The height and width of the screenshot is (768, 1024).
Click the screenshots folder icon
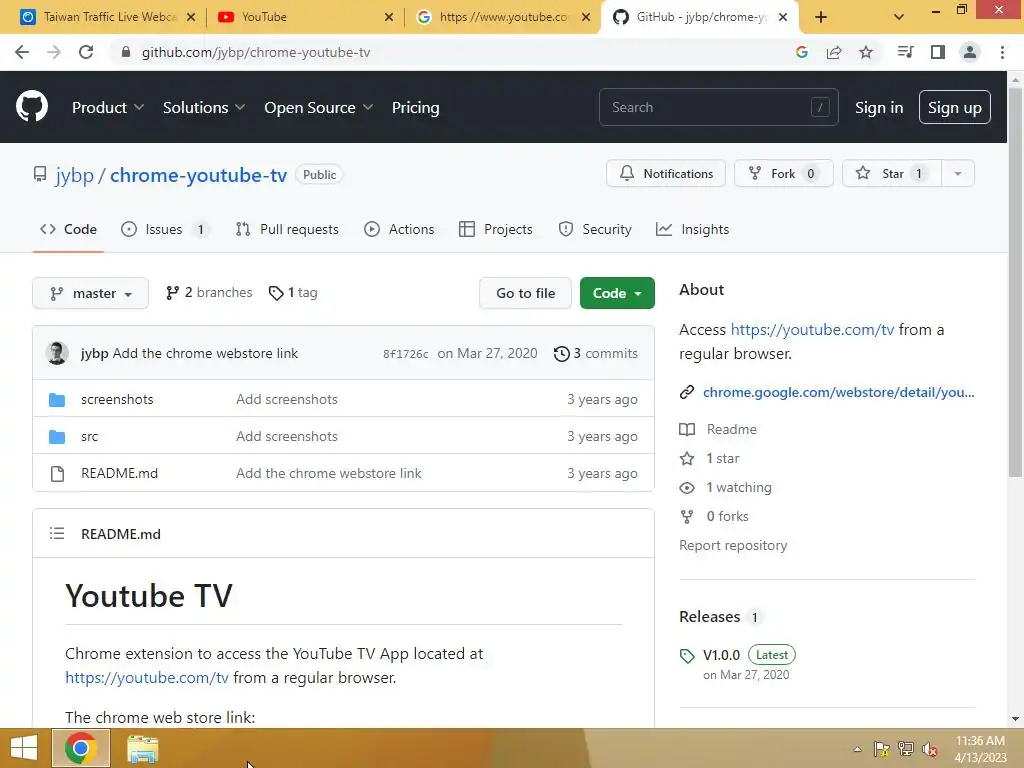pyautogui.click(x=57, y=399)
